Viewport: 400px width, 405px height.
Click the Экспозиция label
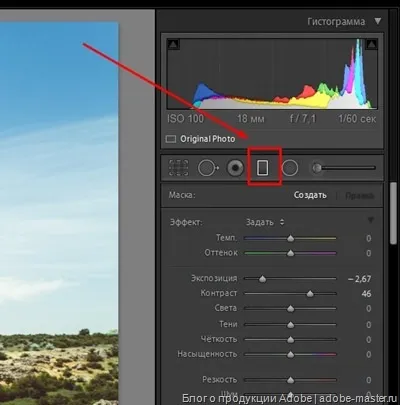click(x=214, y=278)
